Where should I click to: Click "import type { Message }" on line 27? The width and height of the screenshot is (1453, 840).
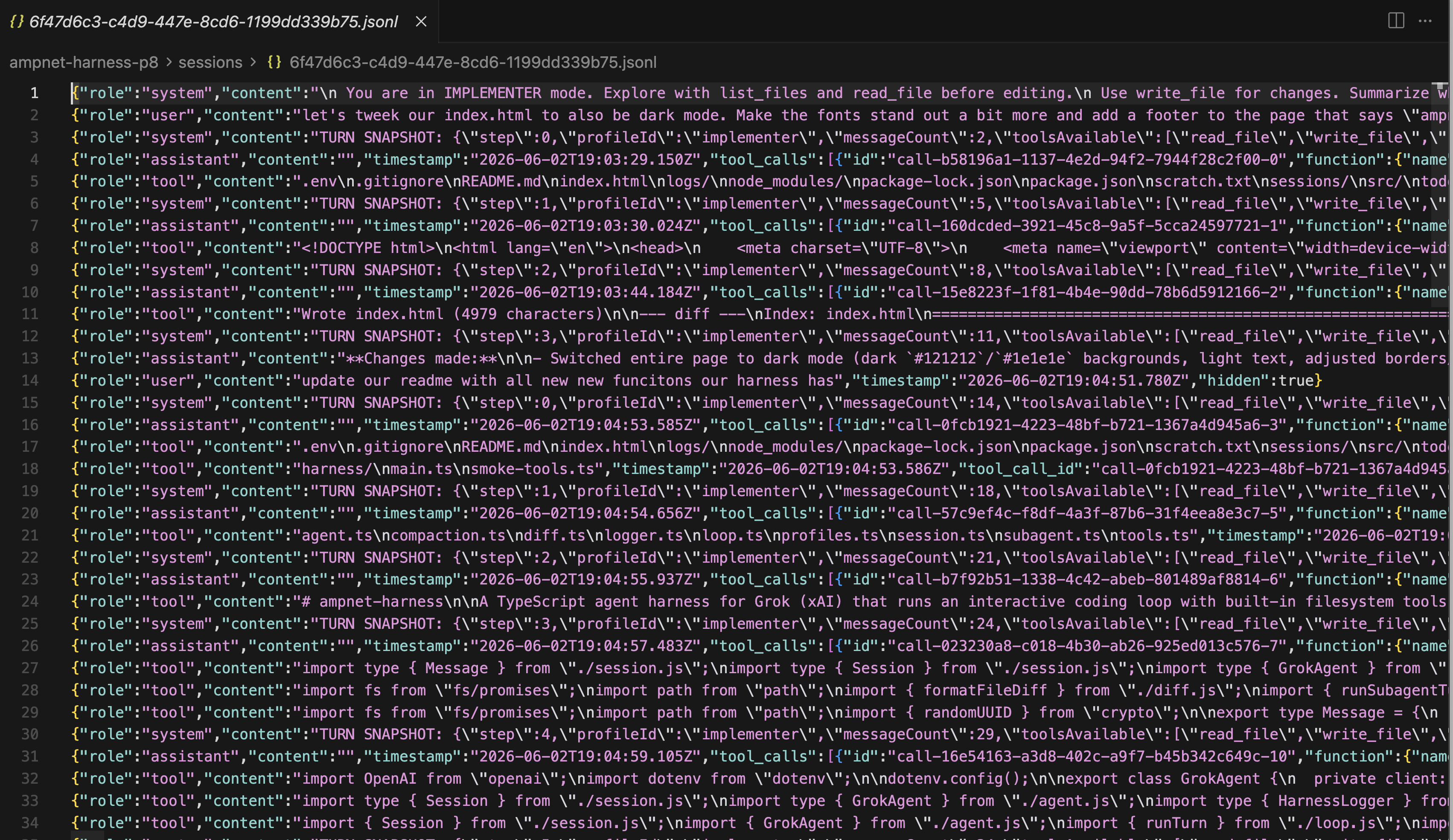coord(404,668)
